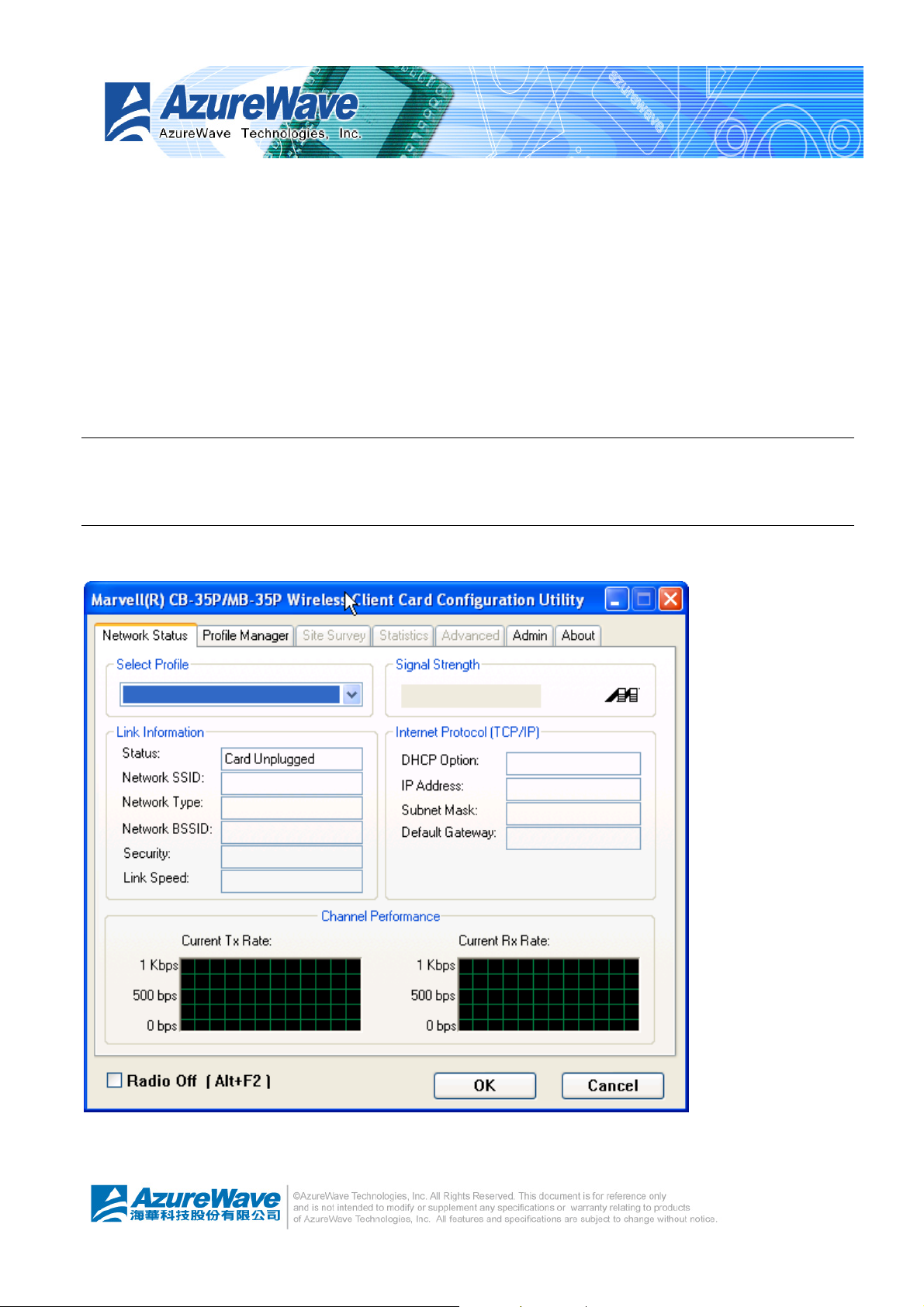Switch to the Network Status tab
This screenshot has width=924, height=1307.
[x=145, y=635]
